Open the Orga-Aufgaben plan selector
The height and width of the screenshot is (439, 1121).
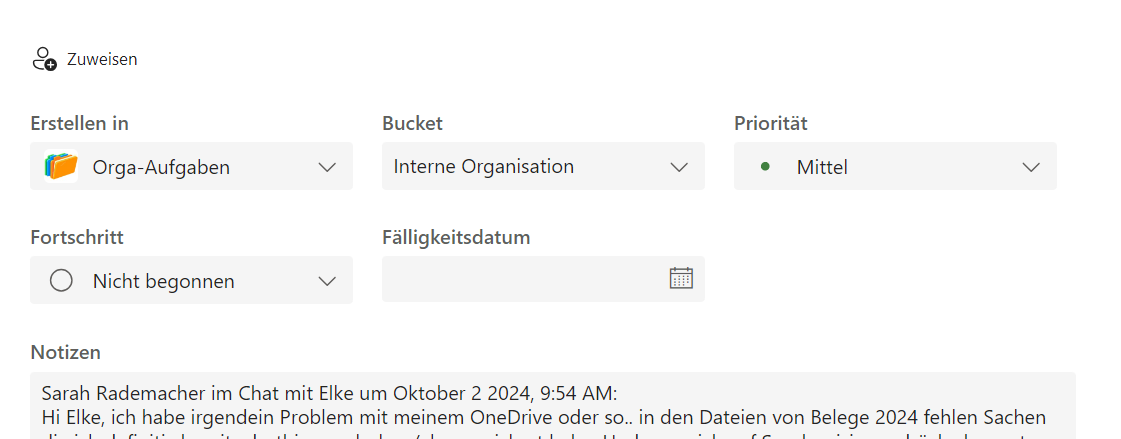(x=192, y=166)
